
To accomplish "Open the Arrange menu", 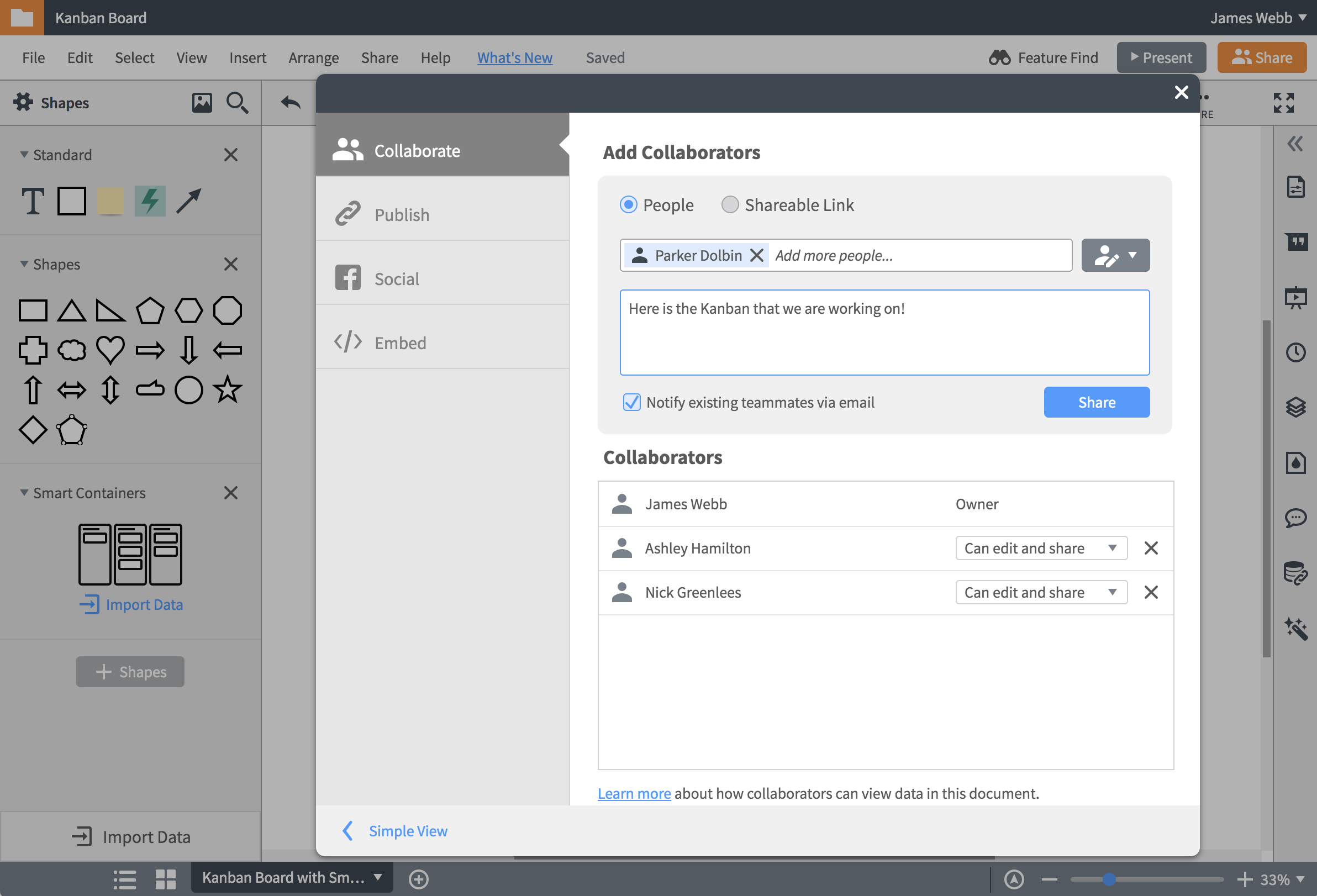I will [313, 58].
